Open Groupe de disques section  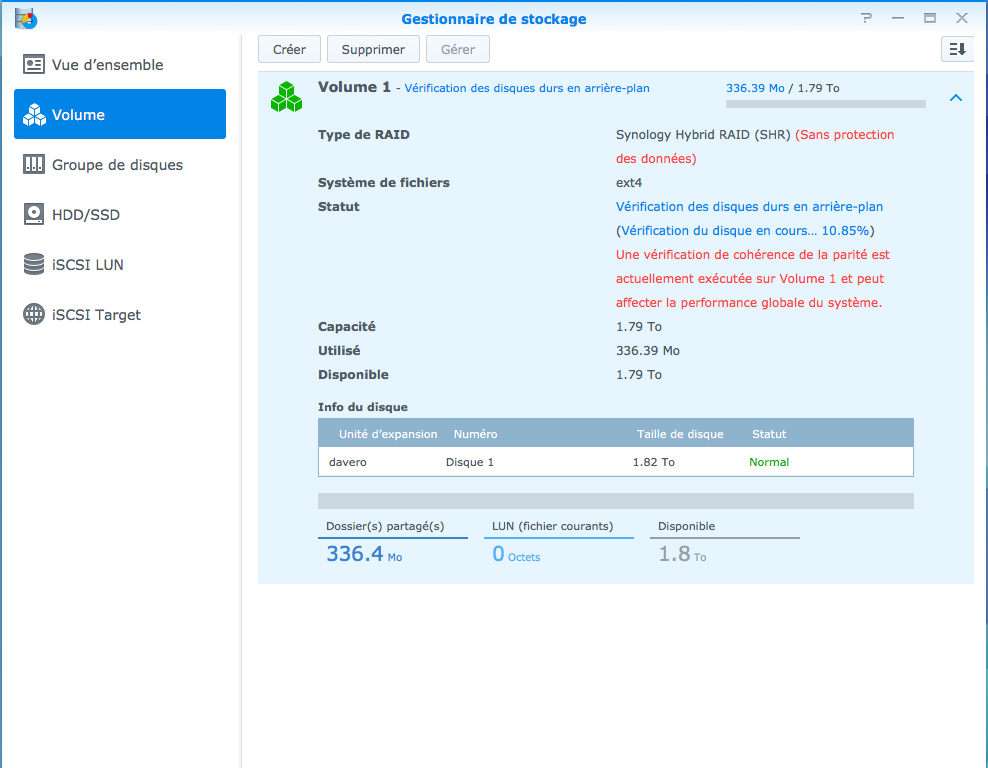(120, 164)
